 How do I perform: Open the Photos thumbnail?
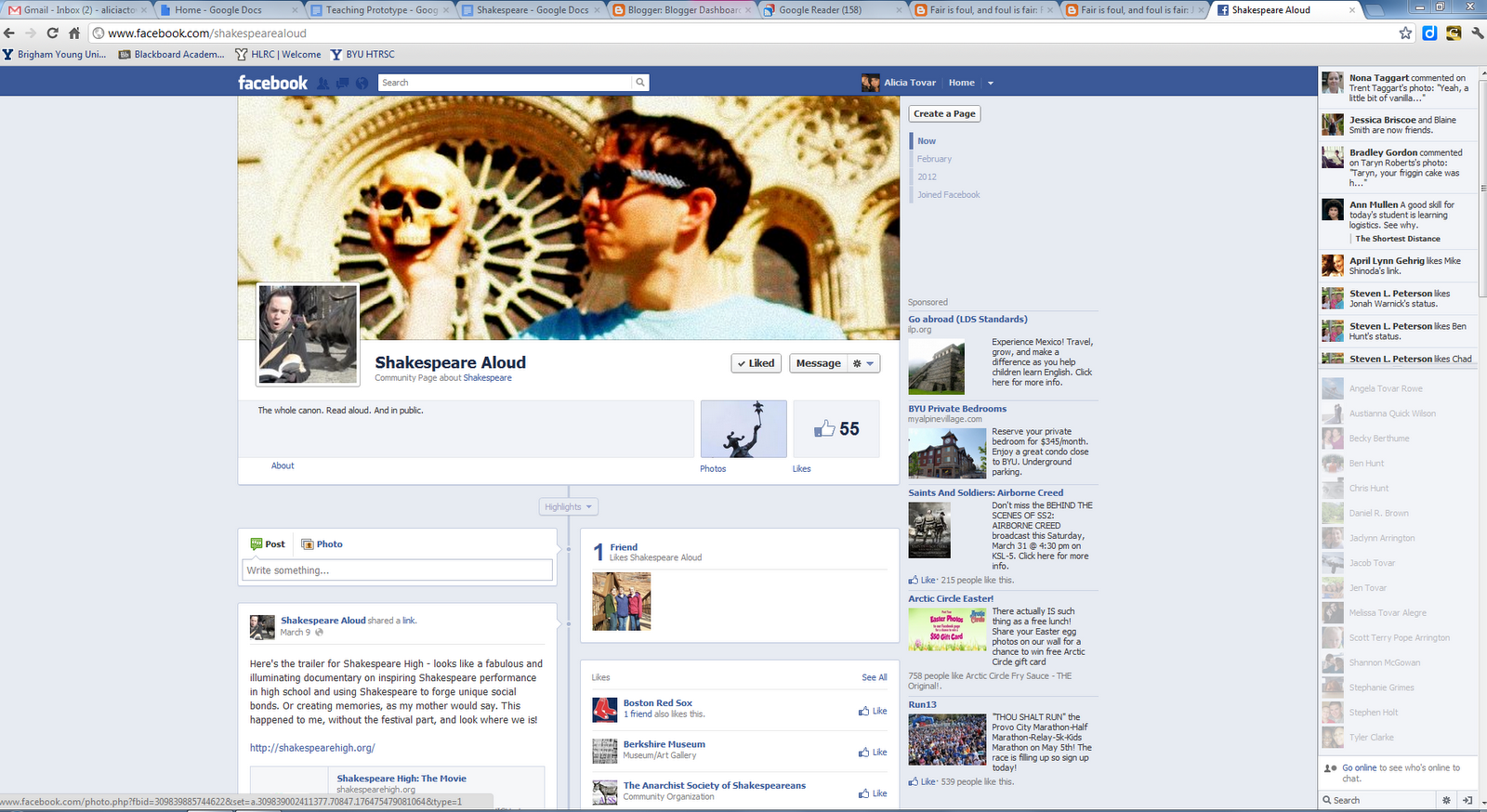[x=743, y=429]
